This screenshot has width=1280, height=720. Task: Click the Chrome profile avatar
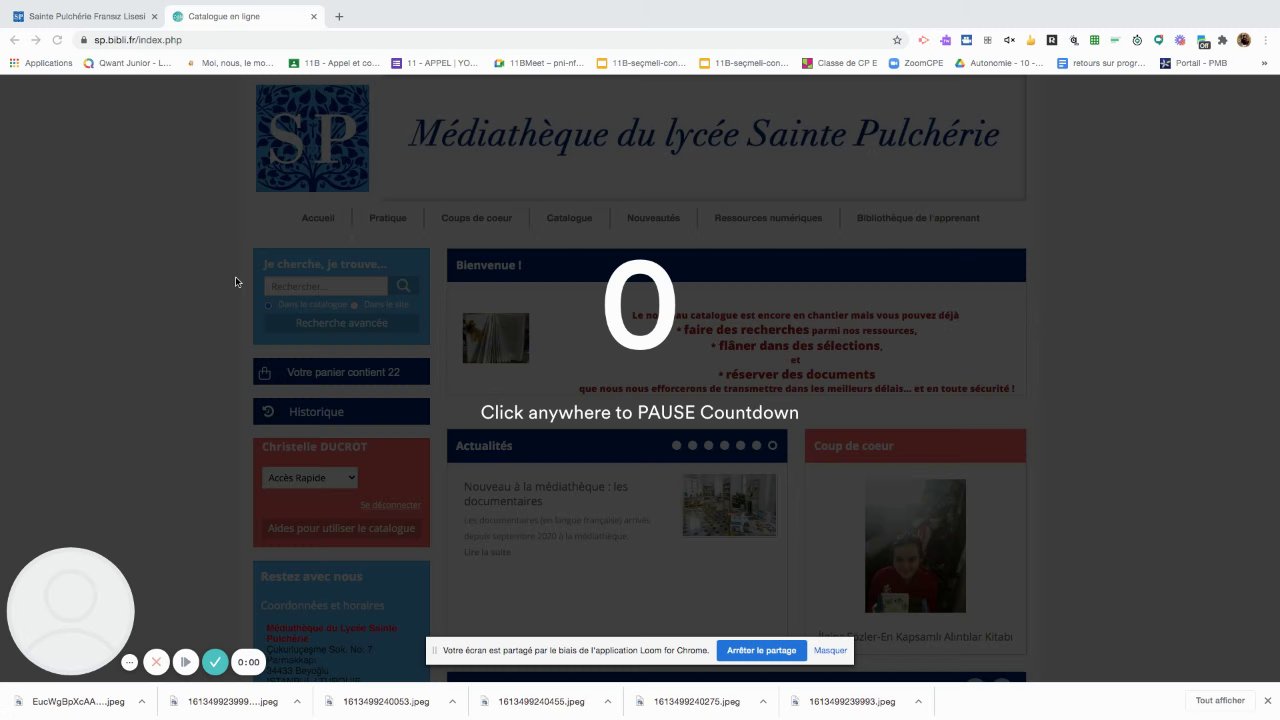[x=1244, y=40]
